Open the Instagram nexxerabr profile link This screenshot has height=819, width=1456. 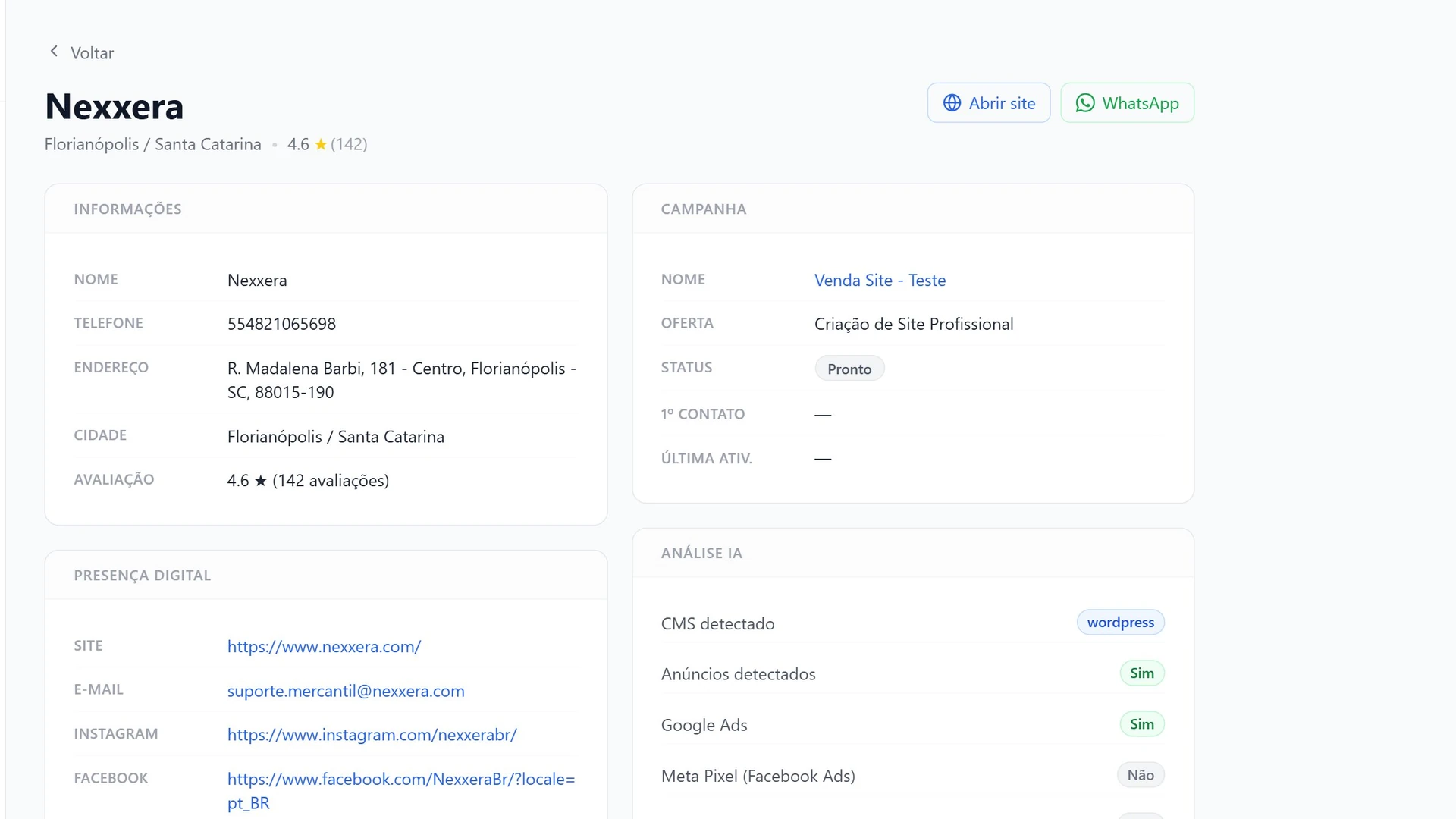372,735
